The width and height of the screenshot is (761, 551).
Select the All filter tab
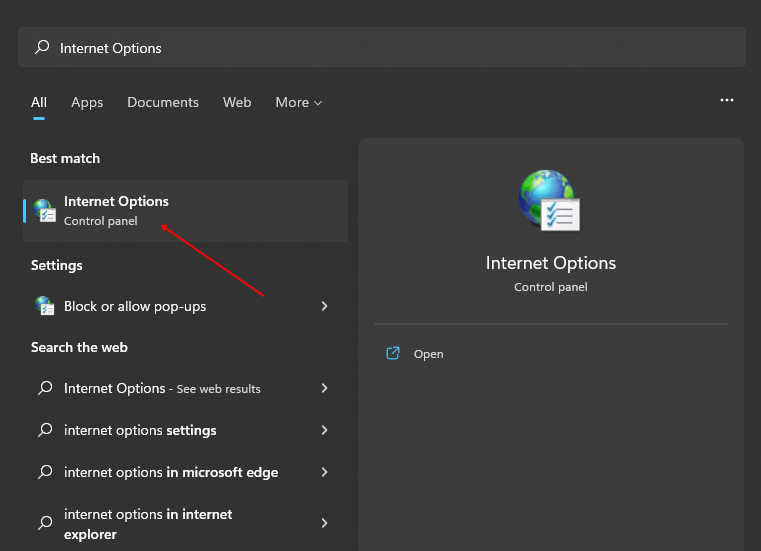click(x=39, y=102)
